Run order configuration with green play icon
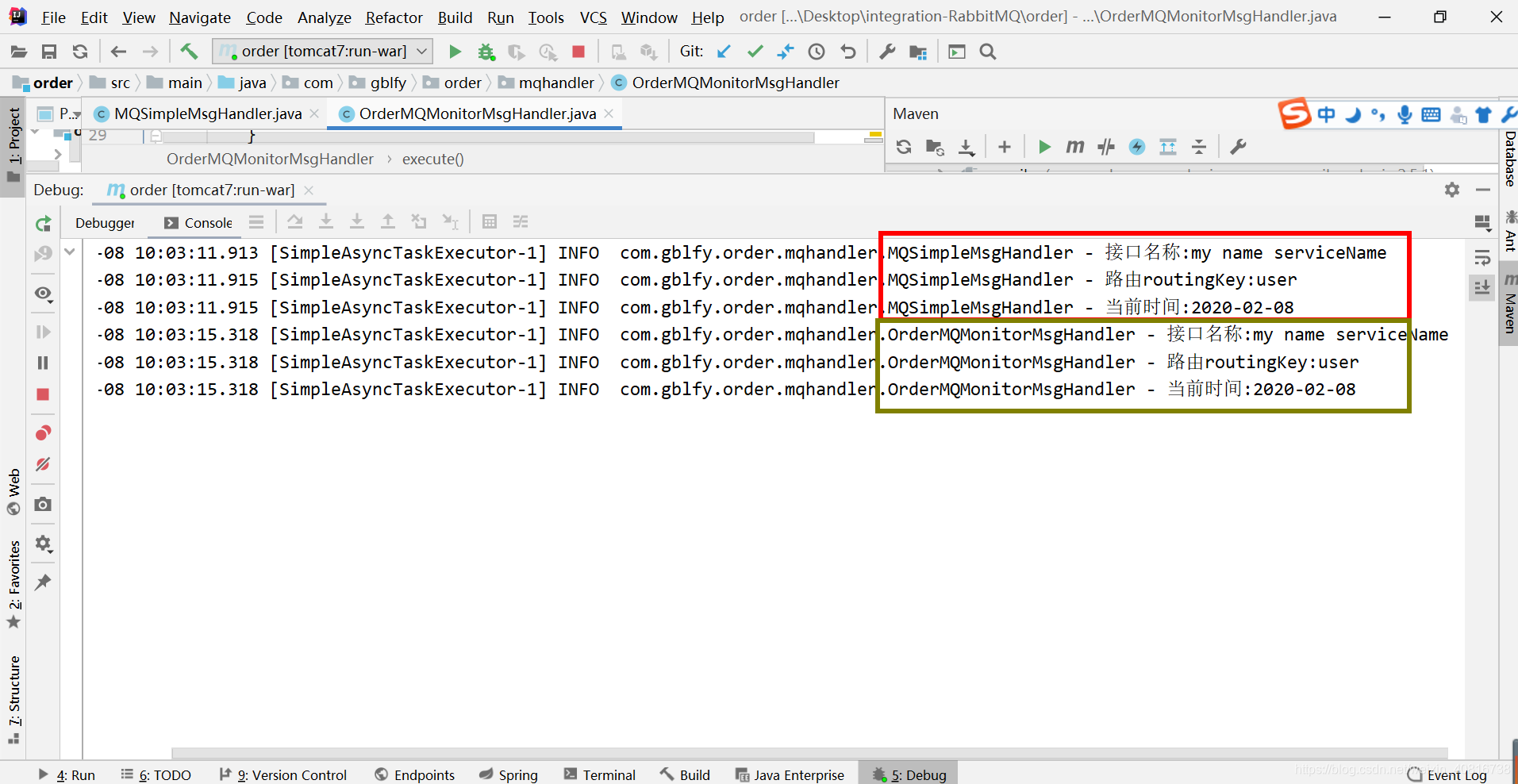 click(x=455, y=52)
